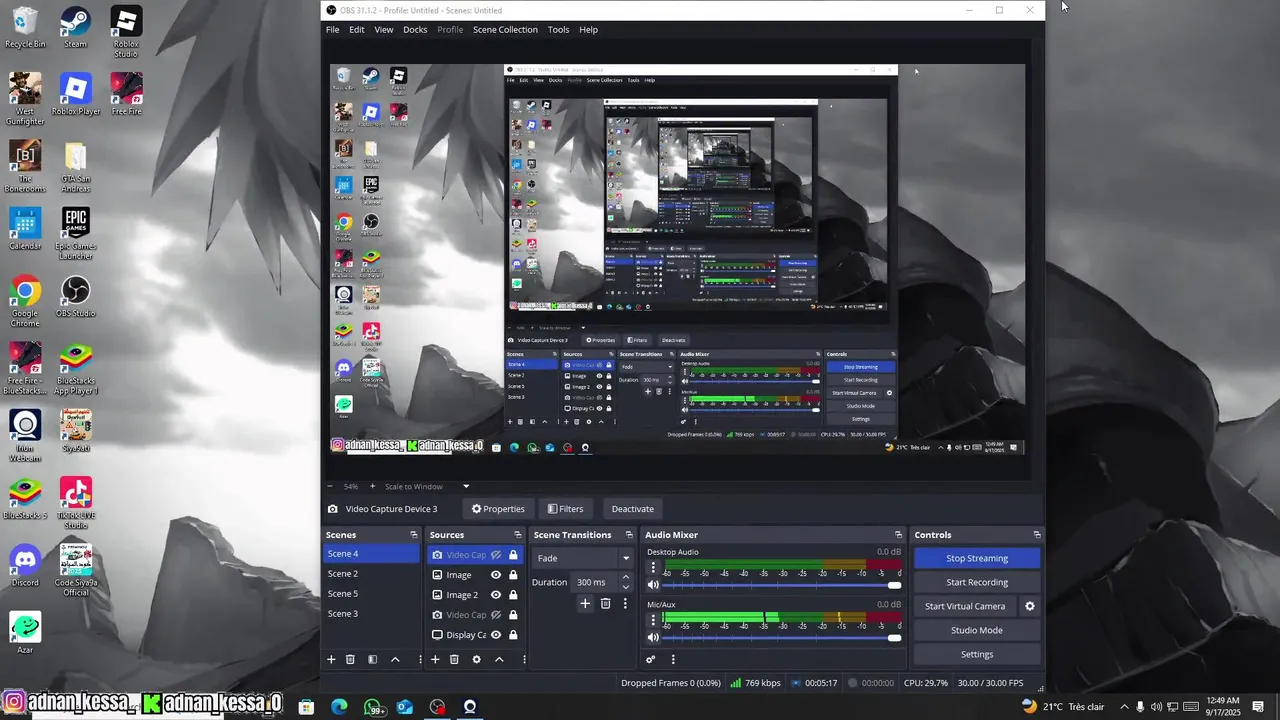Open notification center in system tray

[1258, 707]
